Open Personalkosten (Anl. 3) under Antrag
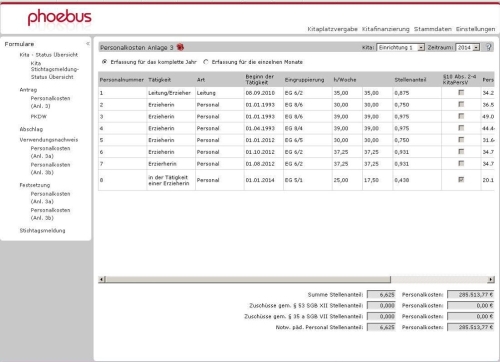The image size is (500, 362). click(50, 102)
